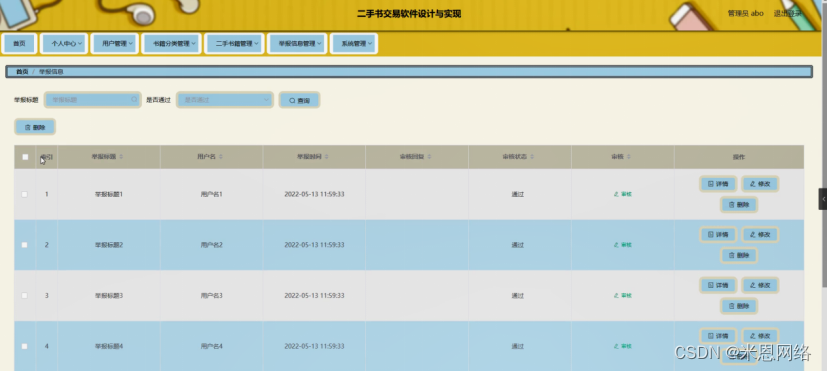Viewport: 827px width, 371px height.
Task: Click 修改 for 举报标题3
Action: click(760, 286)
